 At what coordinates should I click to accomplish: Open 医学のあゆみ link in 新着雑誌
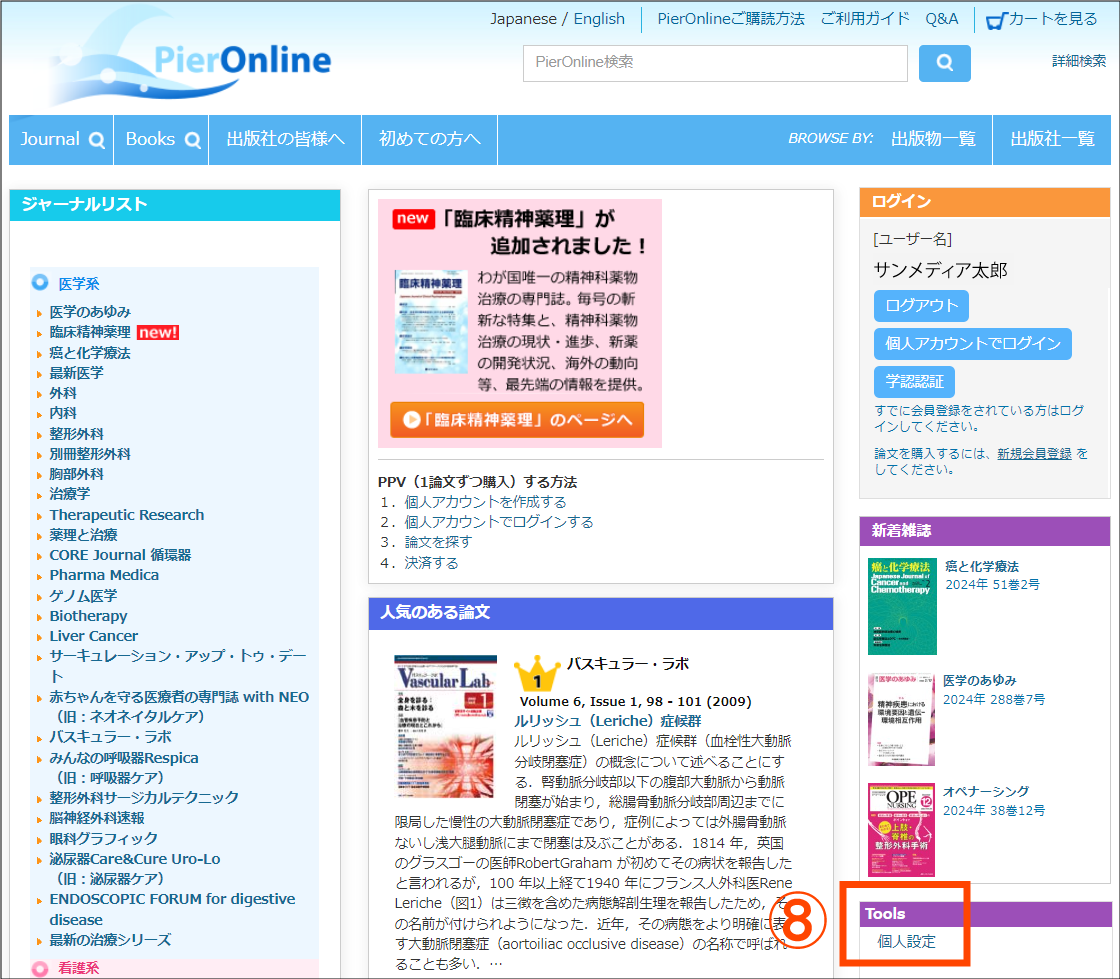coord(979,681)
